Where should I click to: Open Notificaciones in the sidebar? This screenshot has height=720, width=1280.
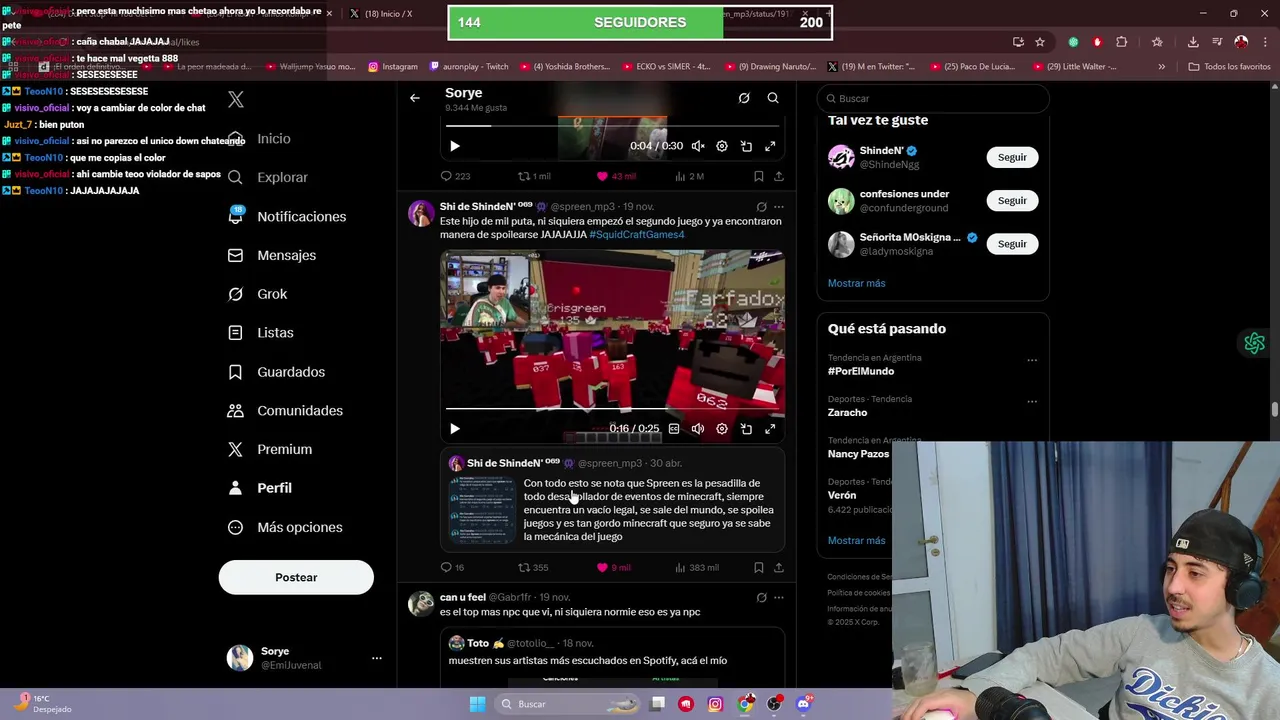pos(286,216)
